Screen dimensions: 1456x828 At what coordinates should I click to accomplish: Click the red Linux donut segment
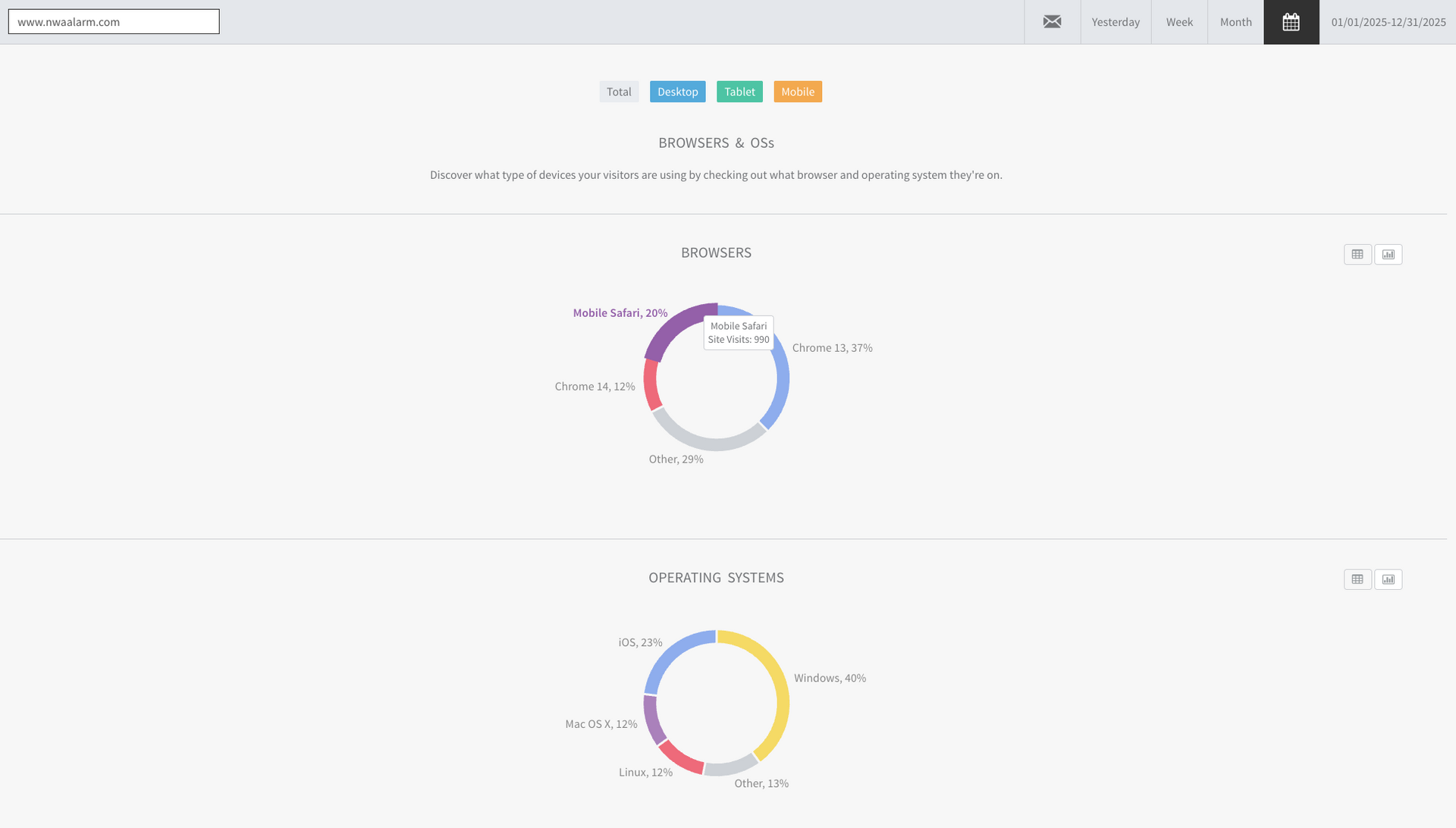[679, 758]
